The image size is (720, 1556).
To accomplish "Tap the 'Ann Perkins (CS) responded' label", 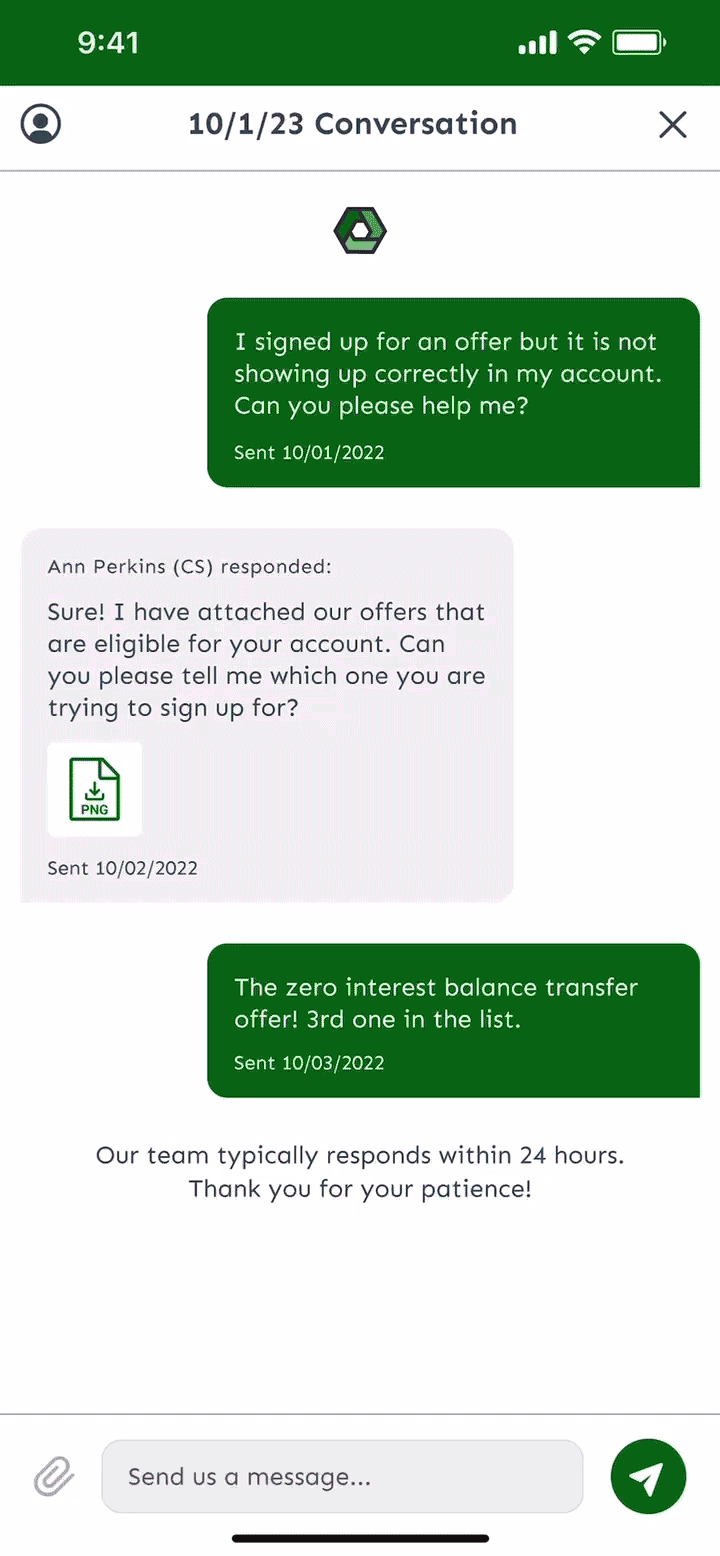I will tap(190, 567).
